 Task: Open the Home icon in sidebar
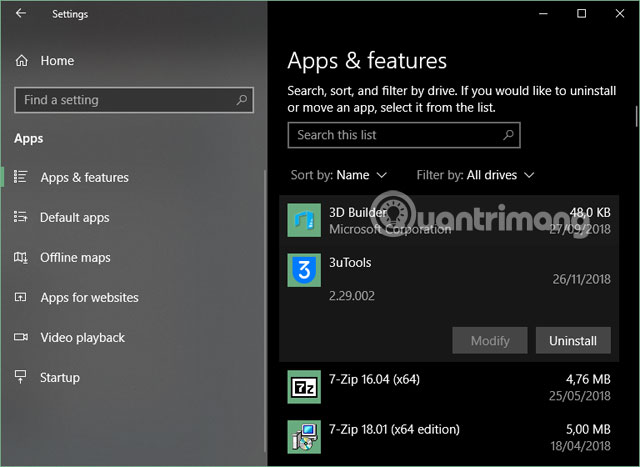22,61
